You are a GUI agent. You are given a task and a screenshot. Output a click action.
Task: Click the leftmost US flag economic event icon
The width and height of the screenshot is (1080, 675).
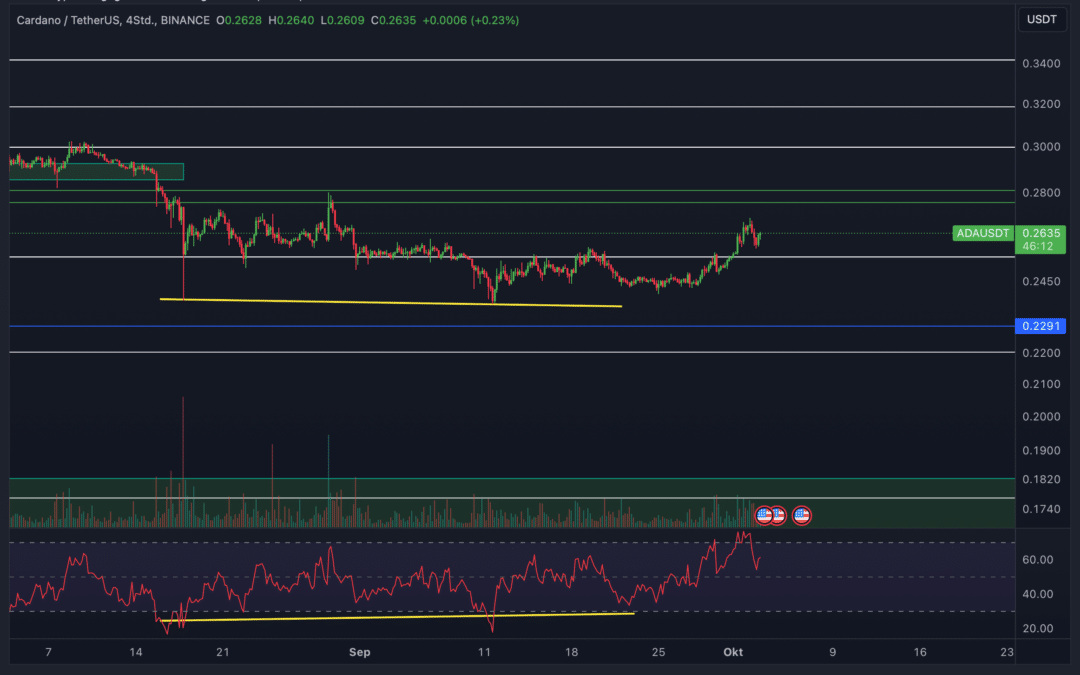pyautogui.click(x=764, y=515)
